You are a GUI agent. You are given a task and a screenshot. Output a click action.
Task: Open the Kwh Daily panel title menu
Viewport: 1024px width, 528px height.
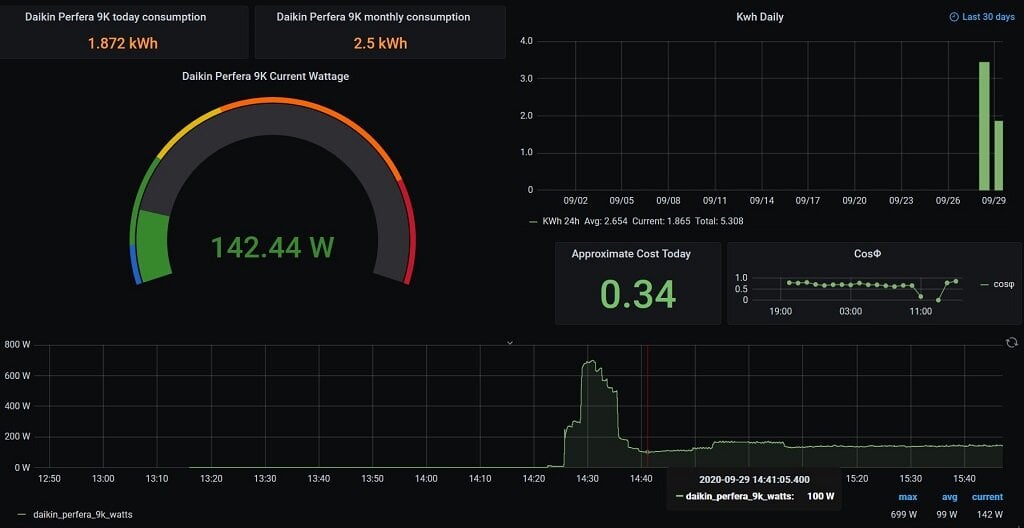pyautogui.click(x=760, y=17)
